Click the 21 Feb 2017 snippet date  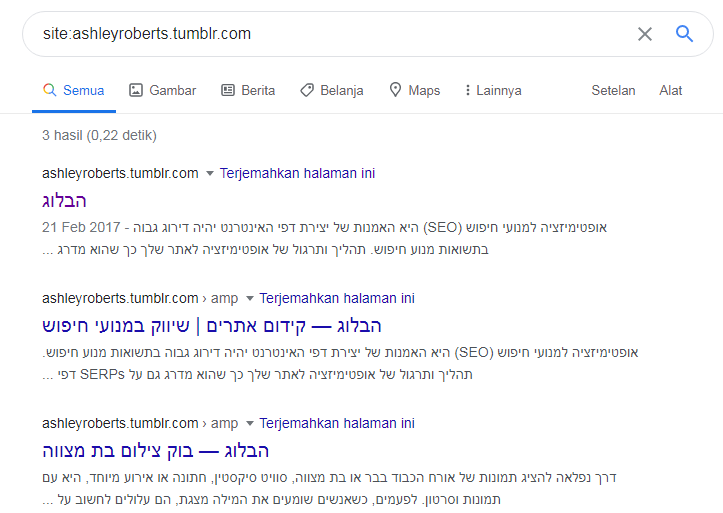click(81, 227)
